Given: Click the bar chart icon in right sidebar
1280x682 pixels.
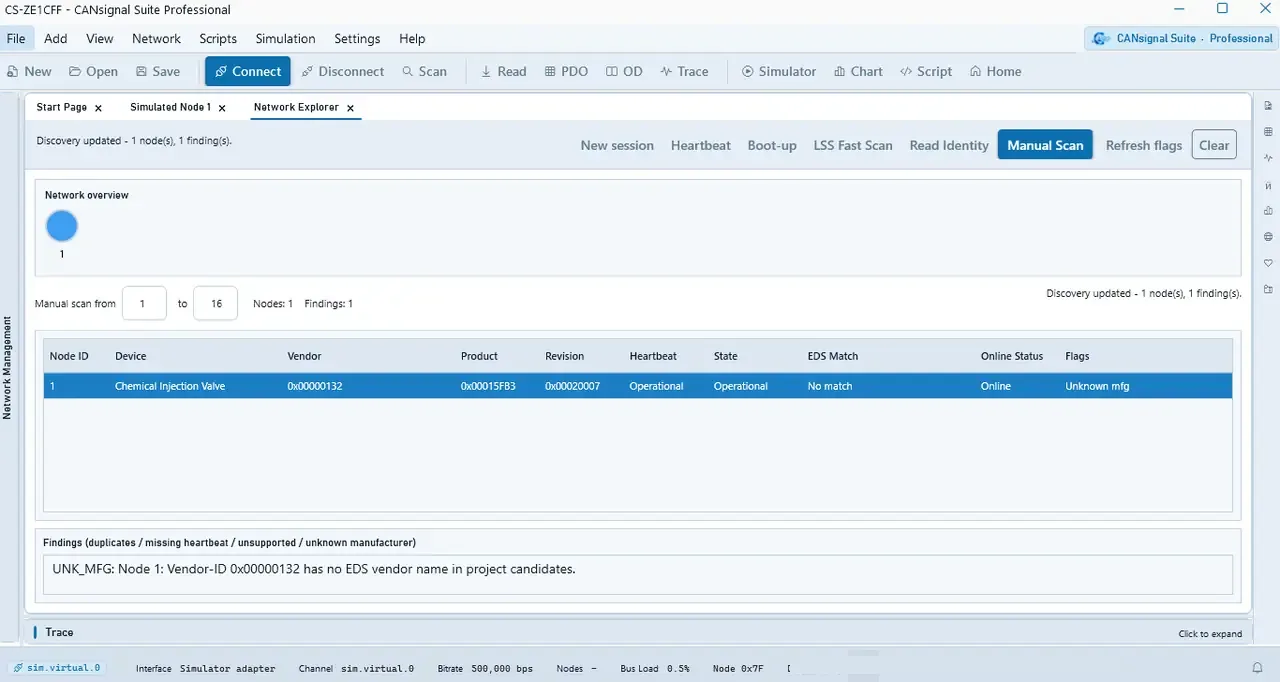Looking at the screenshot, I should tap(1268, 211).
